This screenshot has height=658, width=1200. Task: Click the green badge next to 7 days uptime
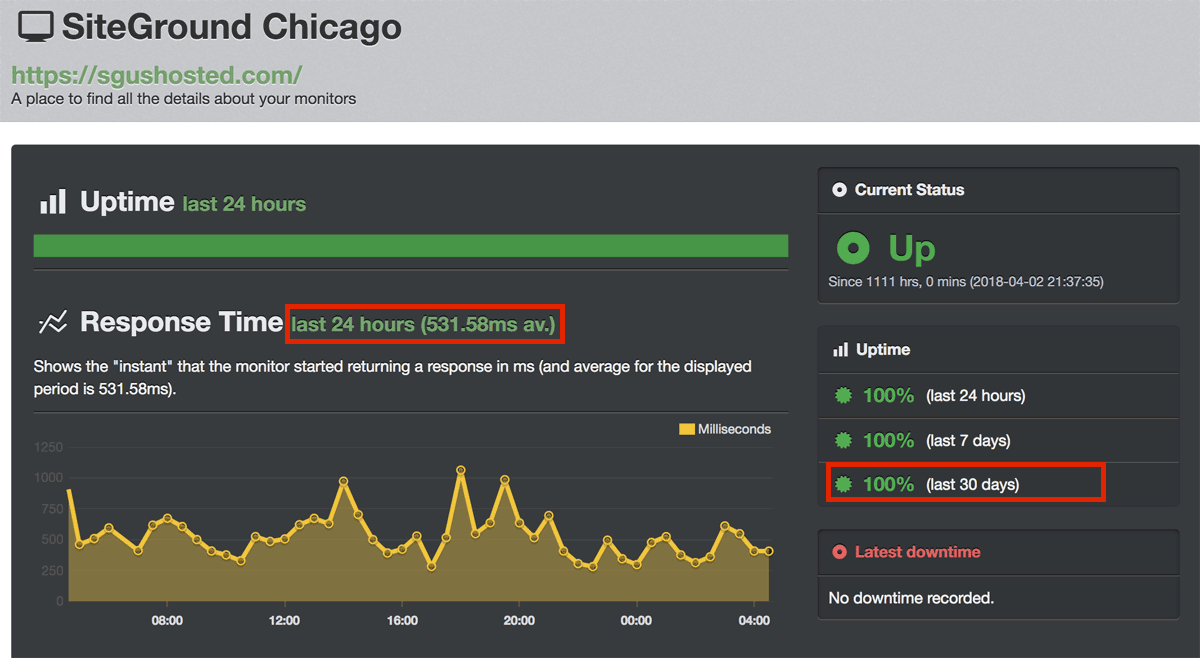tap(844, 440)
